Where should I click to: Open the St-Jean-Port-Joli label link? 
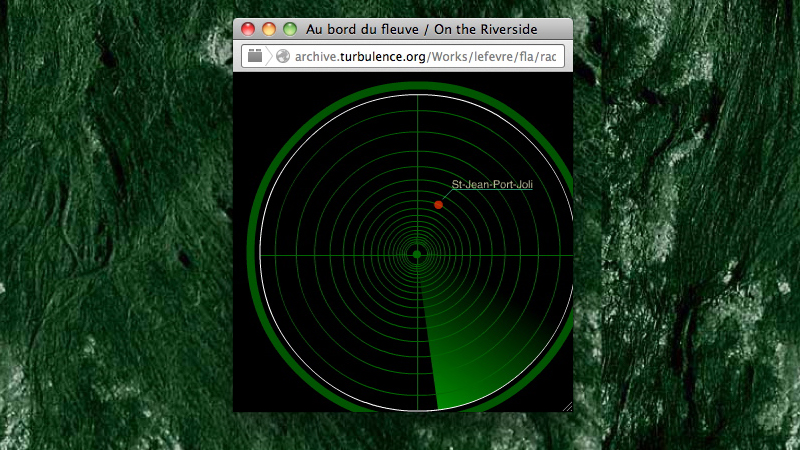point(492,185)
